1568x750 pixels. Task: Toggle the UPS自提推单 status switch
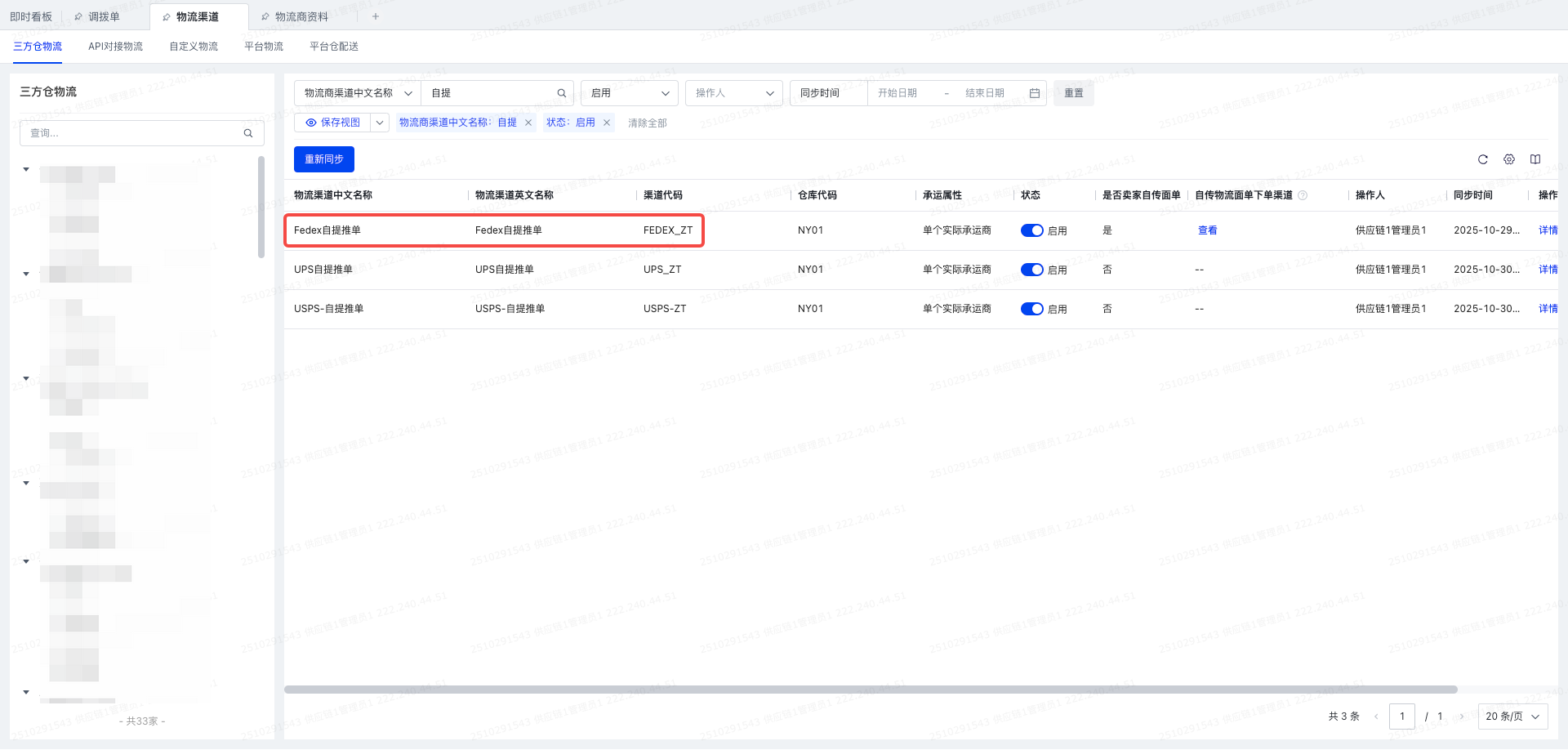1031,270
